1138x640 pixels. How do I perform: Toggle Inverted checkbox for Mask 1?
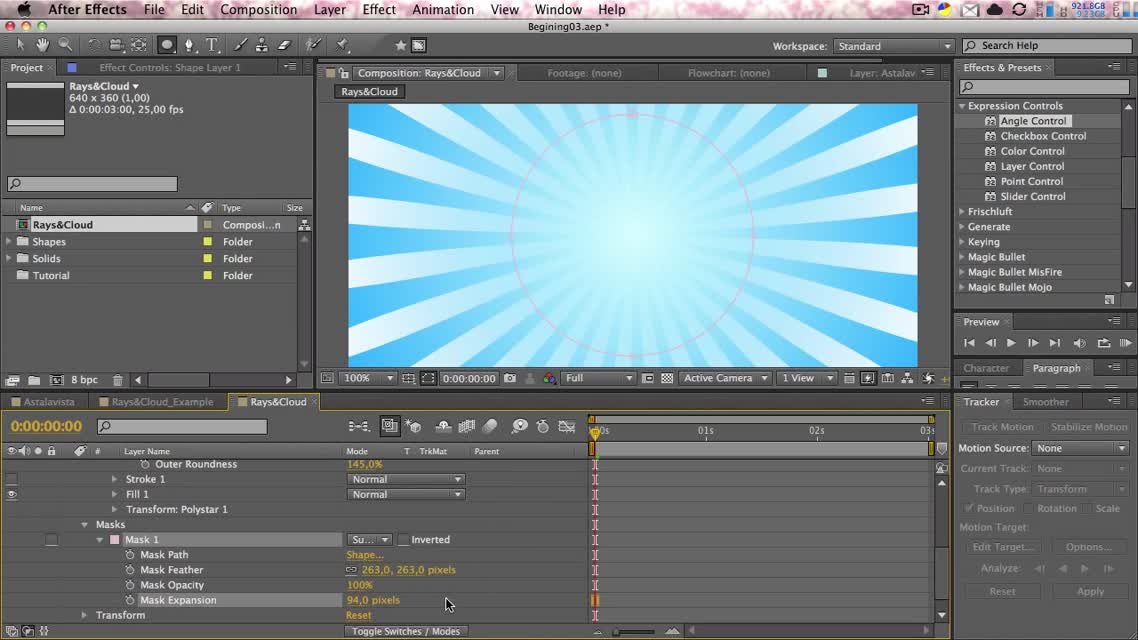(x=404, y=539)
